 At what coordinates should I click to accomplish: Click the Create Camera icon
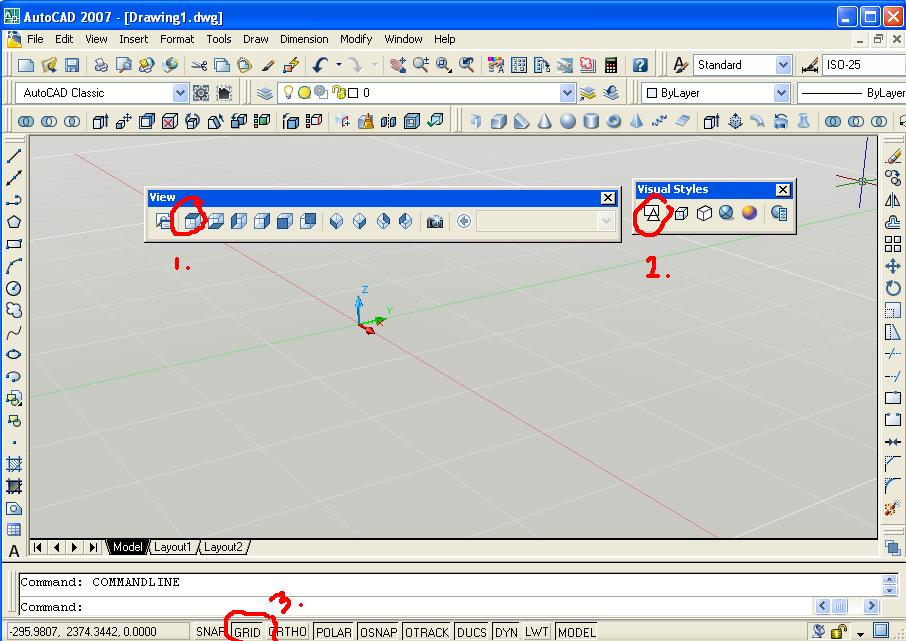coord(435,221)
